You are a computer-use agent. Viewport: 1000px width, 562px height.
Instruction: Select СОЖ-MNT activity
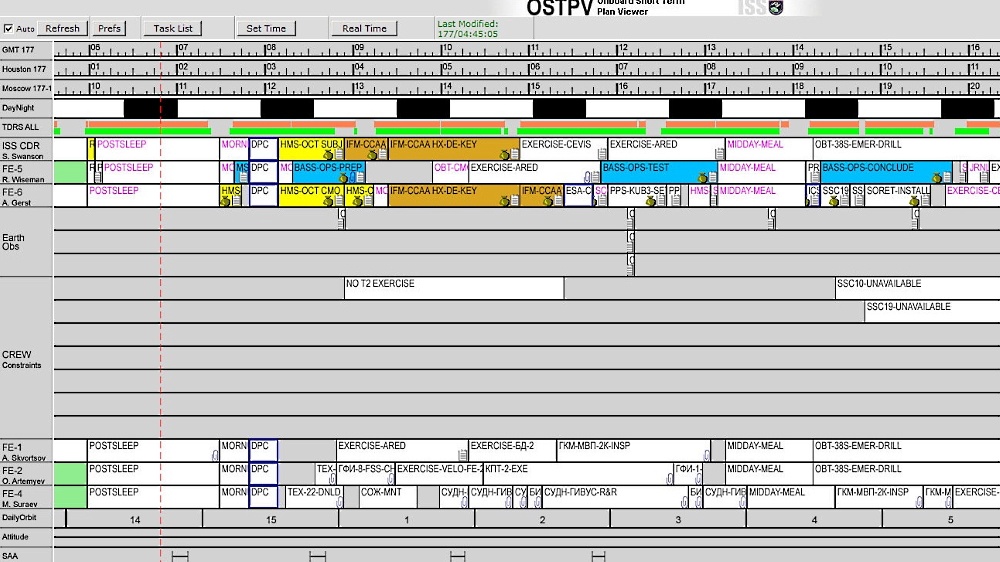tap(388, 497)
